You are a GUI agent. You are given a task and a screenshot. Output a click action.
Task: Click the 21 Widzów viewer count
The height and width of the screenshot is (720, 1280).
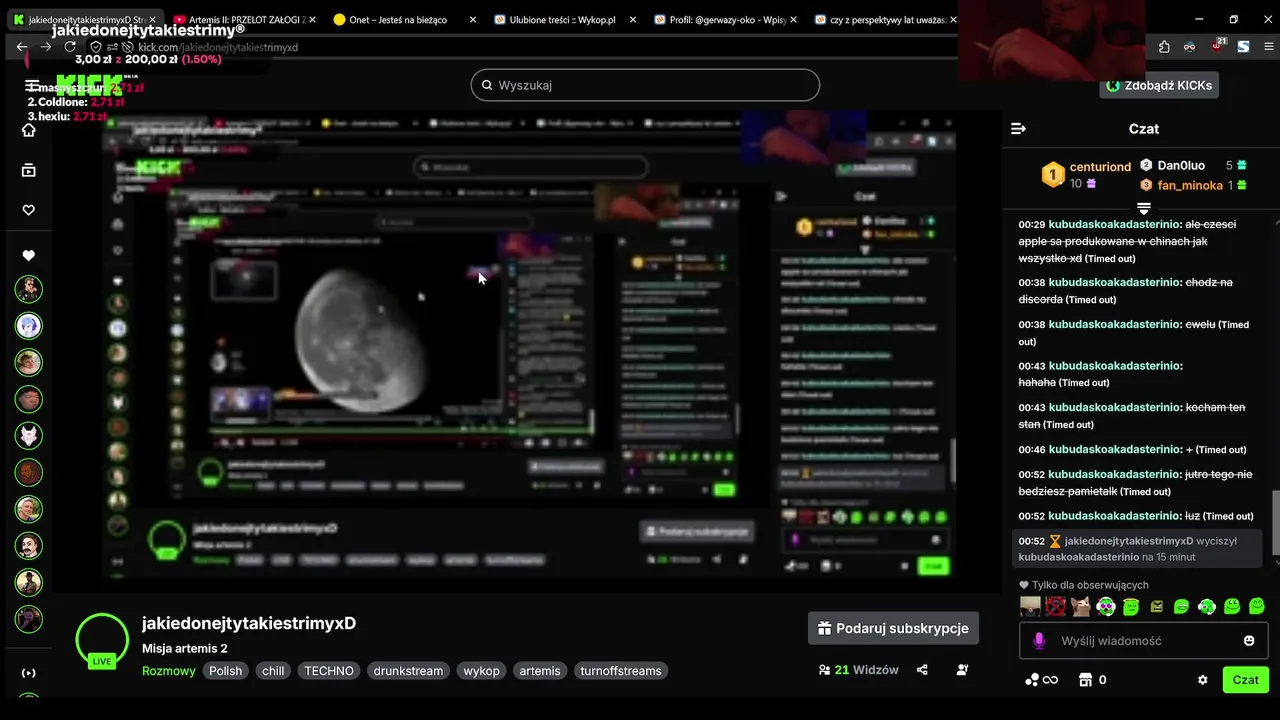point(858,670)
